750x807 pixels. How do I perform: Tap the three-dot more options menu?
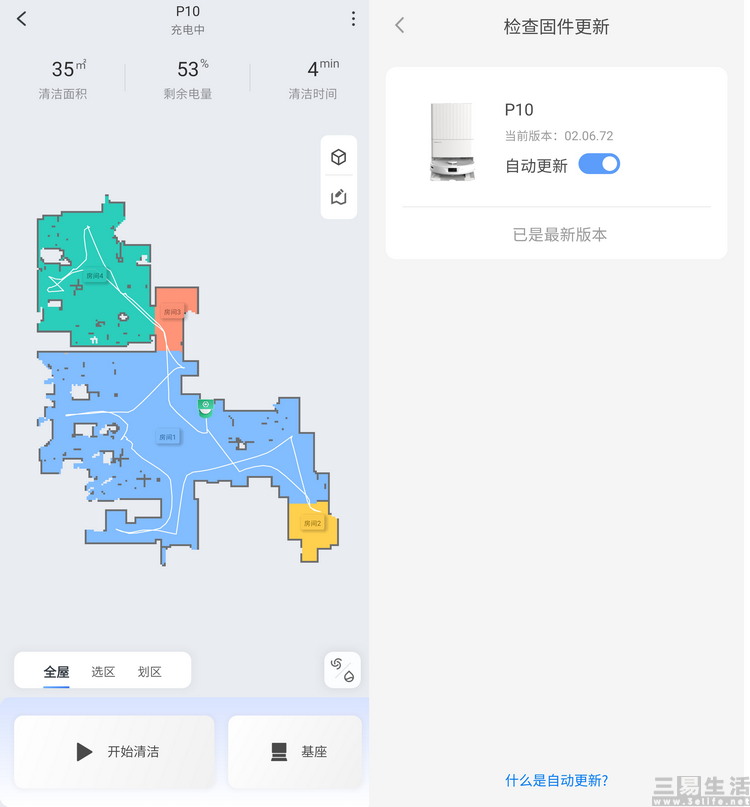point(353,19)
